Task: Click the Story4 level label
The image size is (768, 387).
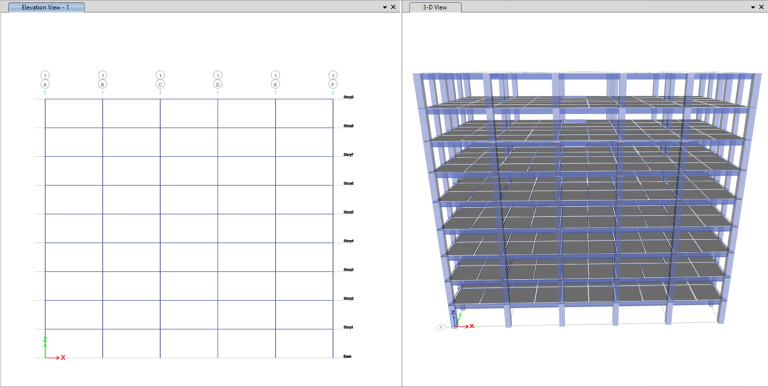Action: tap(349, 241)
